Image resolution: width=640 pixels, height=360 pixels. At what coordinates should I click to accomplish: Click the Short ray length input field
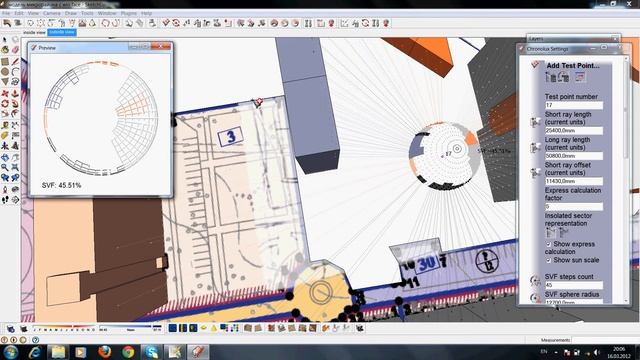[x=574, y=131]
